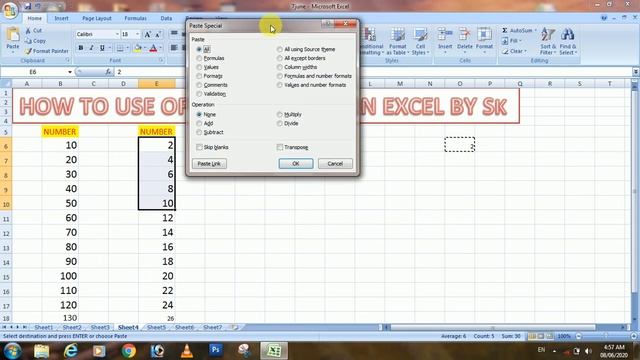
Task: Expand the fill color dropdown arrow
Action: (x=145, y=48)
